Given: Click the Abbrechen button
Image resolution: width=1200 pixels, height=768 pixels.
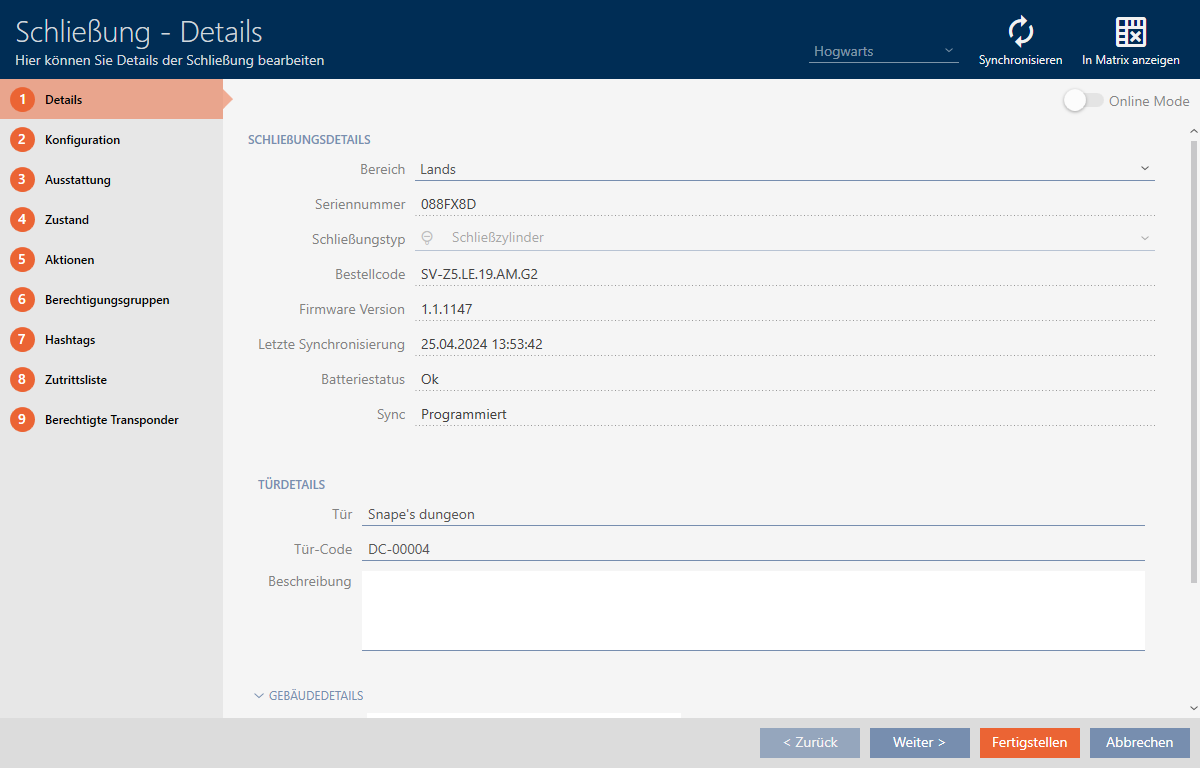Looking at the screenshot, I should coord(1139,743).
